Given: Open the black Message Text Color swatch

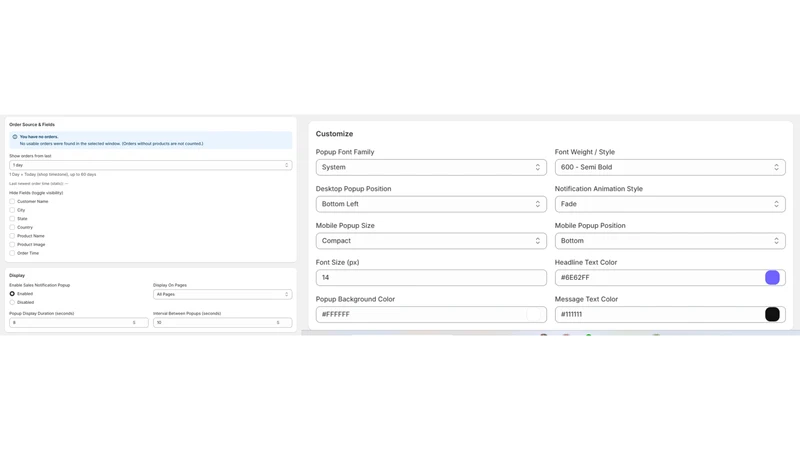Looking at the screenshot, I should [x=772, y=314].
